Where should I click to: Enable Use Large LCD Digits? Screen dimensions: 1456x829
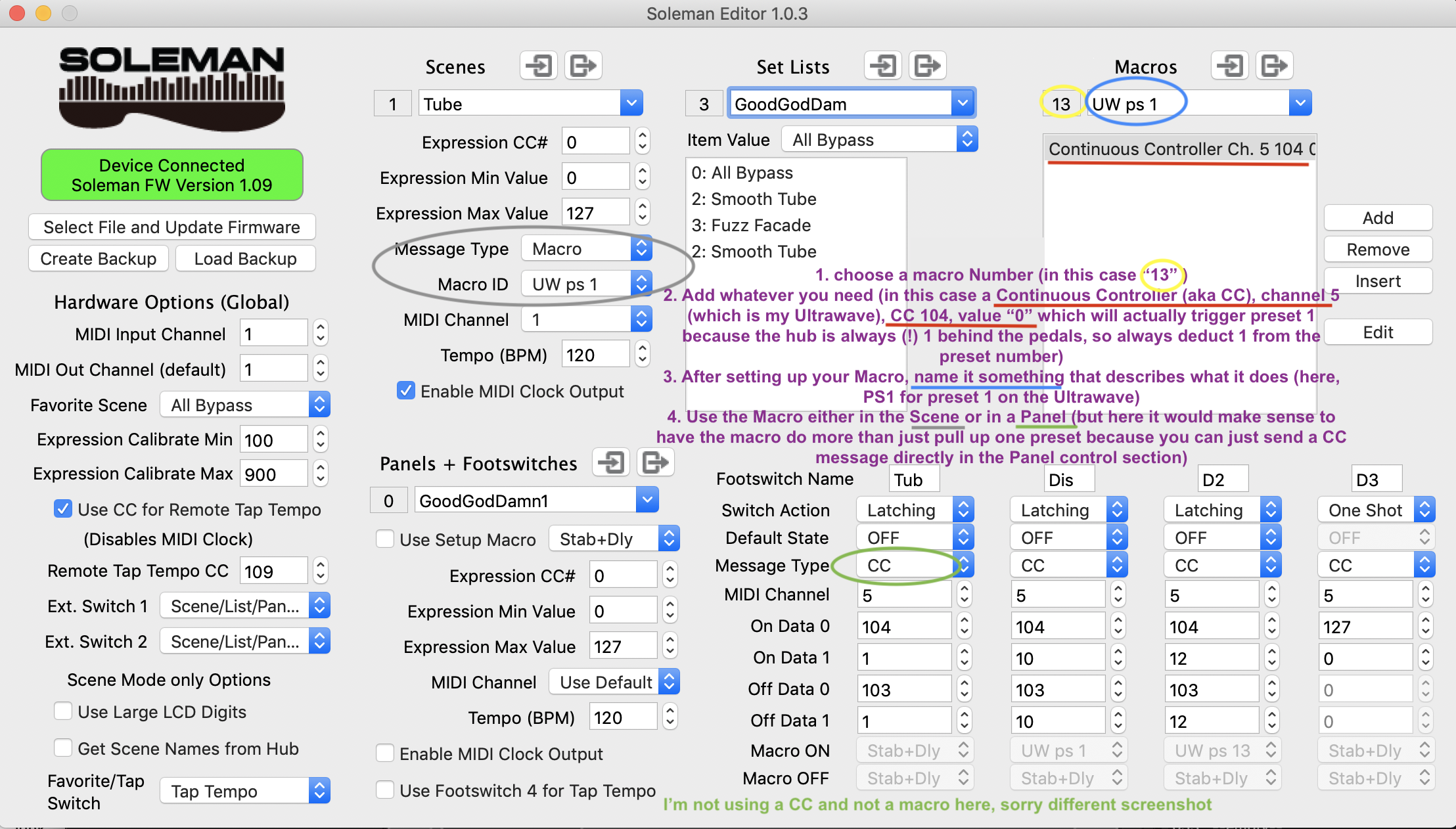click(x=63, y=711)
